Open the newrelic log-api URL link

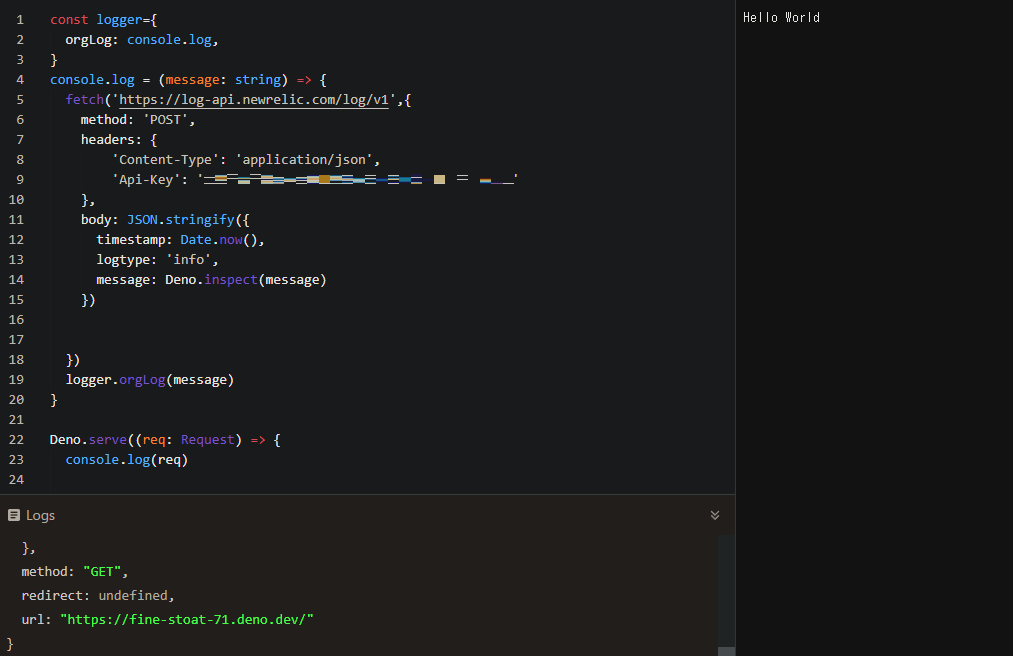254,100
